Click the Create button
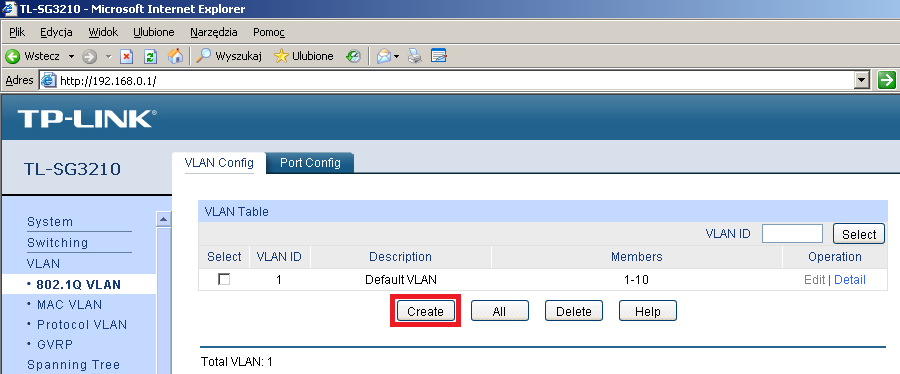 [x=425, y=311]
